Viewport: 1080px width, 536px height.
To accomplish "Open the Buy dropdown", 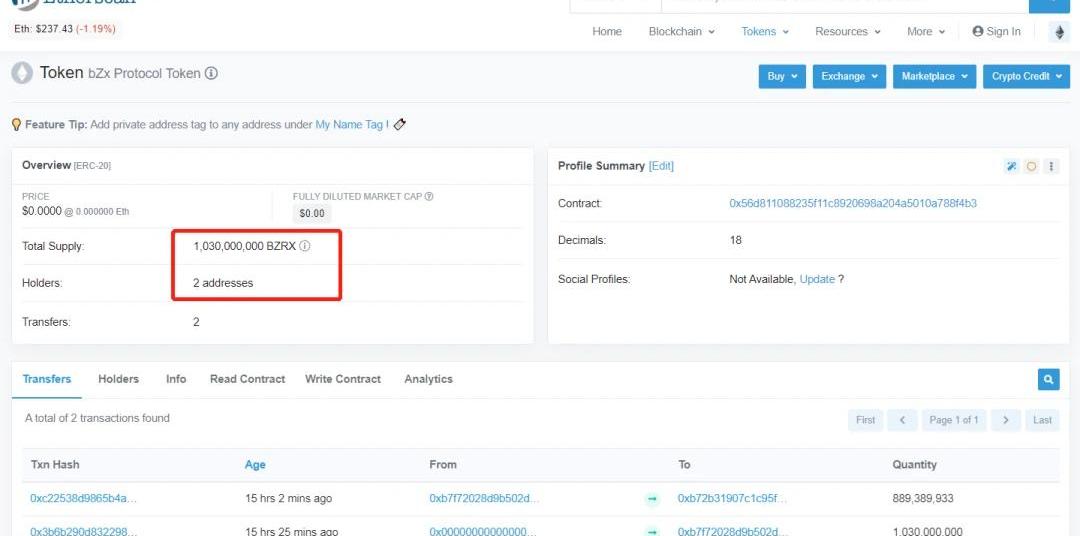I will tap(782, 76).
